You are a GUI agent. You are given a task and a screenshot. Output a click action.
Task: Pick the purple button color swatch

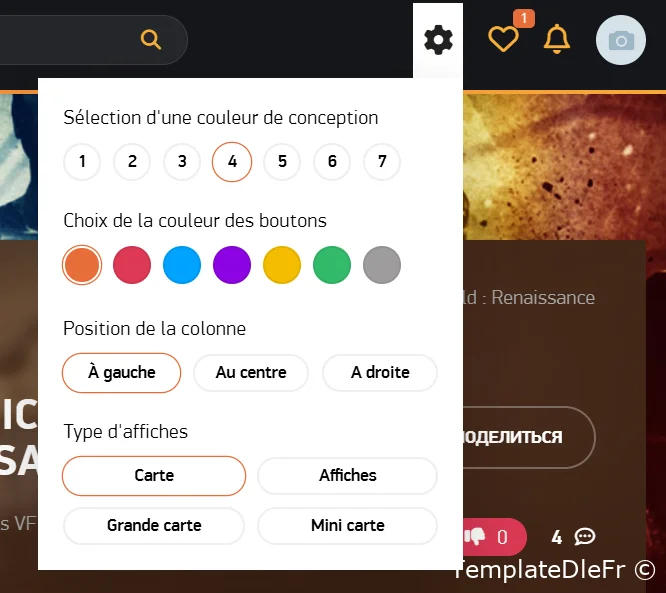232,265
